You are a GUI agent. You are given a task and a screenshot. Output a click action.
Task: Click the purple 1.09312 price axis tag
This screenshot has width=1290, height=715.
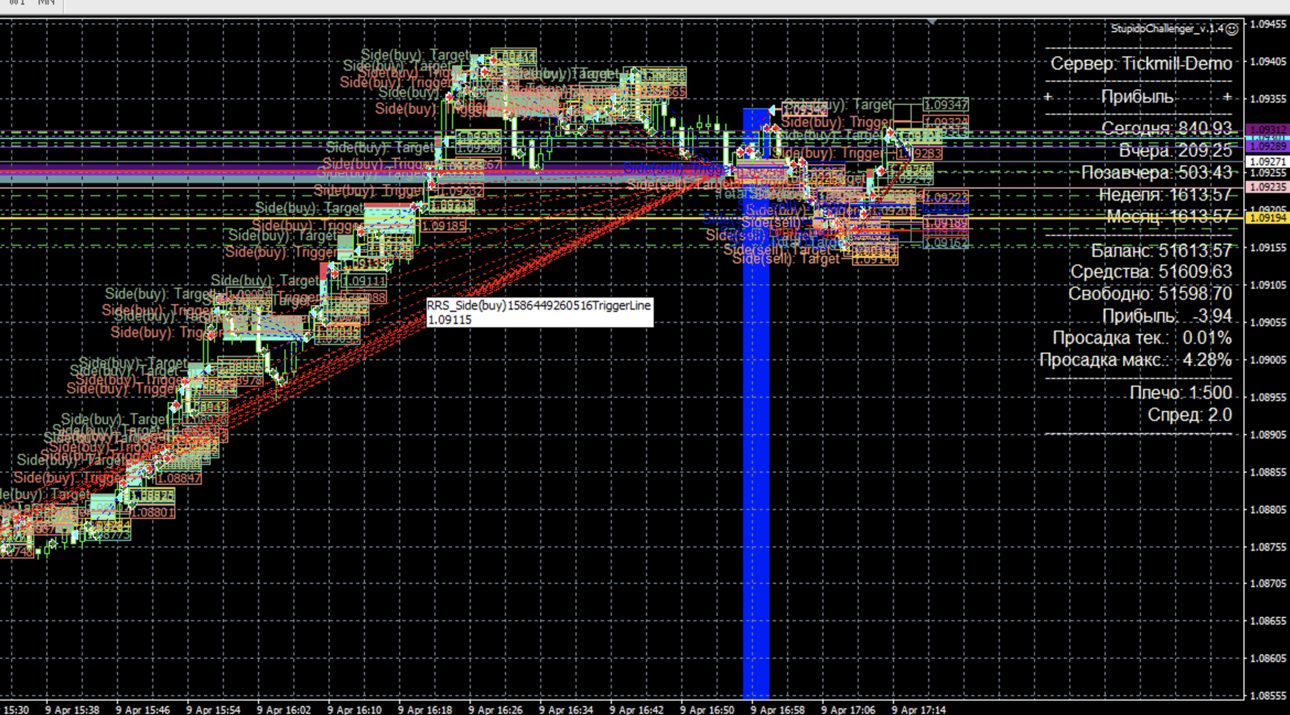pyautogui.click(x=1267, y=130)
